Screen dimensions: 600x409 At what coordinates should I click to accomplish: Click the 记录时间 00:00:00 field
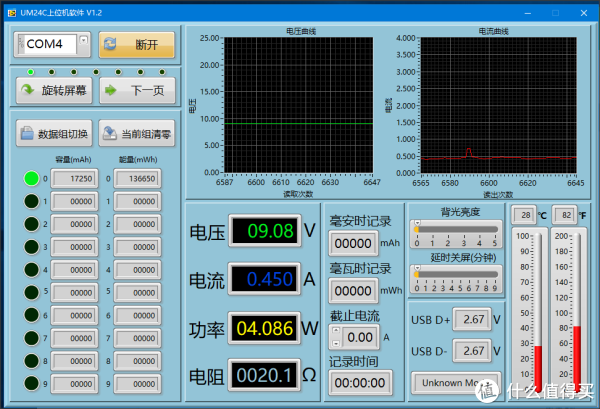click(x=360, y=383)
